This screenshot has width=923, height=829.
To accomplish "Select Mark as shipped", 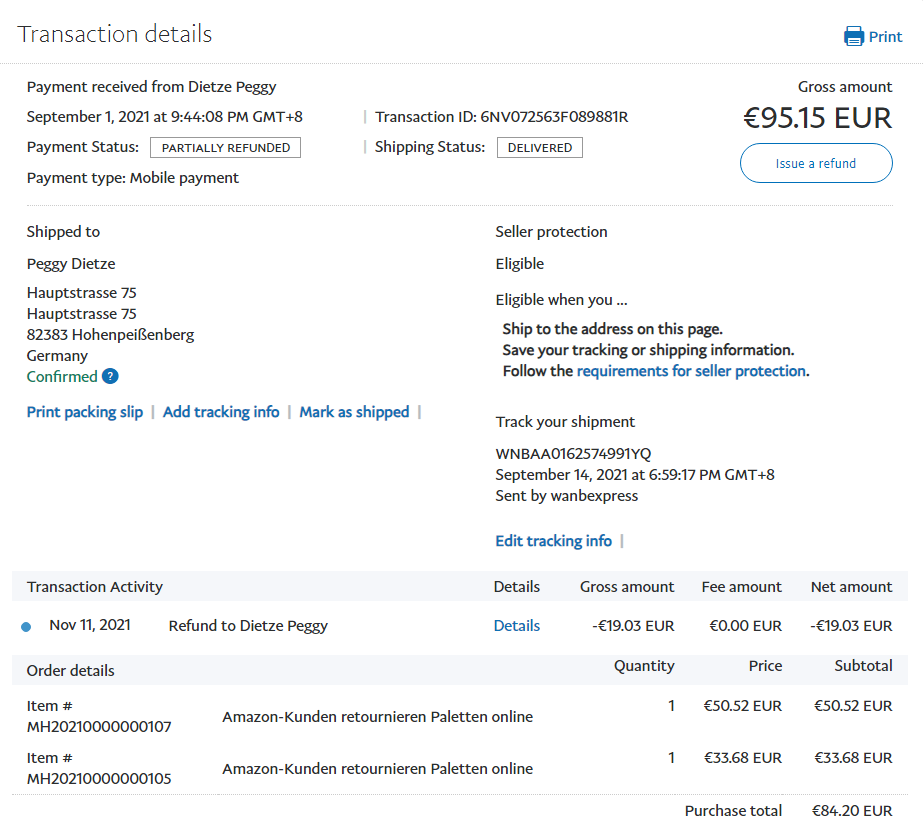I will 354,412.
